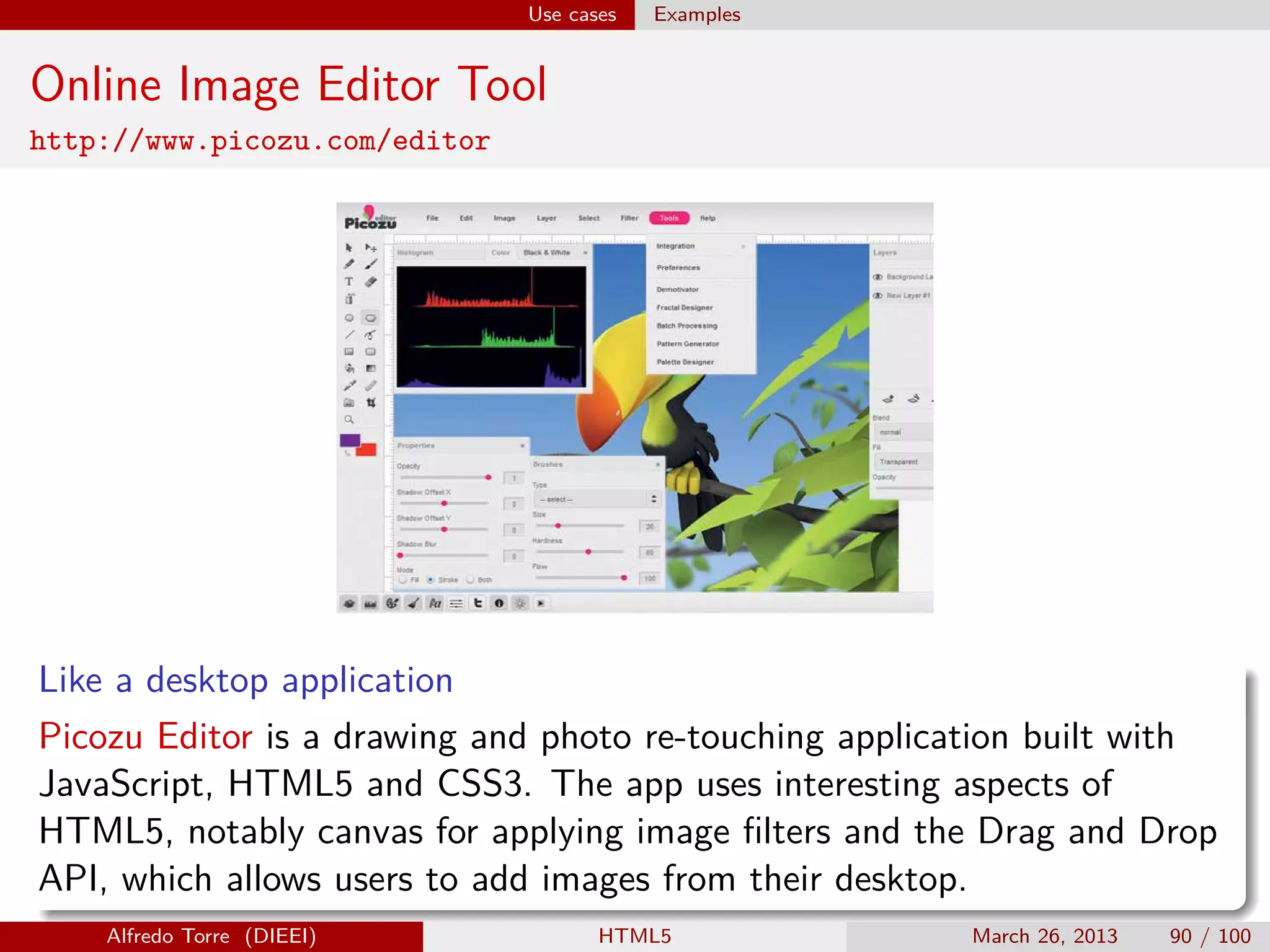Select the Rectangle shape tool
The image size is (1270, 952).
click(349, 351)
